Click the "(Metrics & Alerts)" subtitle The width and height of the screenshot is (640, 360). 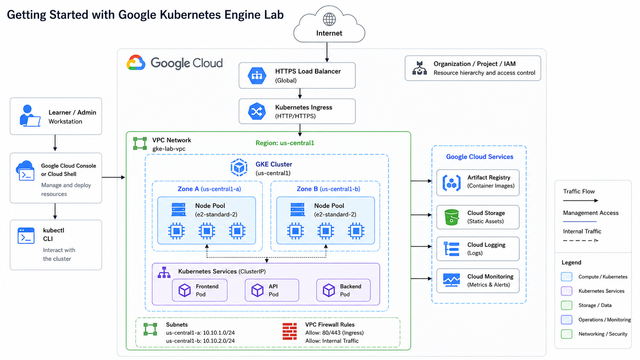(489, 285)
